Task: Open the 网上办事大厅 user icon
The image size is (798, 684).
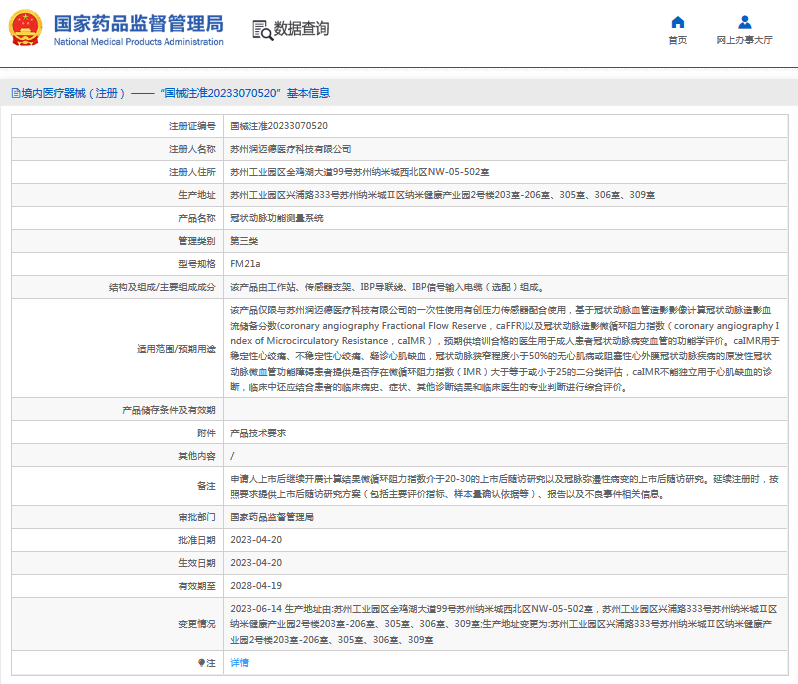Action: click(x=745, y=22)
